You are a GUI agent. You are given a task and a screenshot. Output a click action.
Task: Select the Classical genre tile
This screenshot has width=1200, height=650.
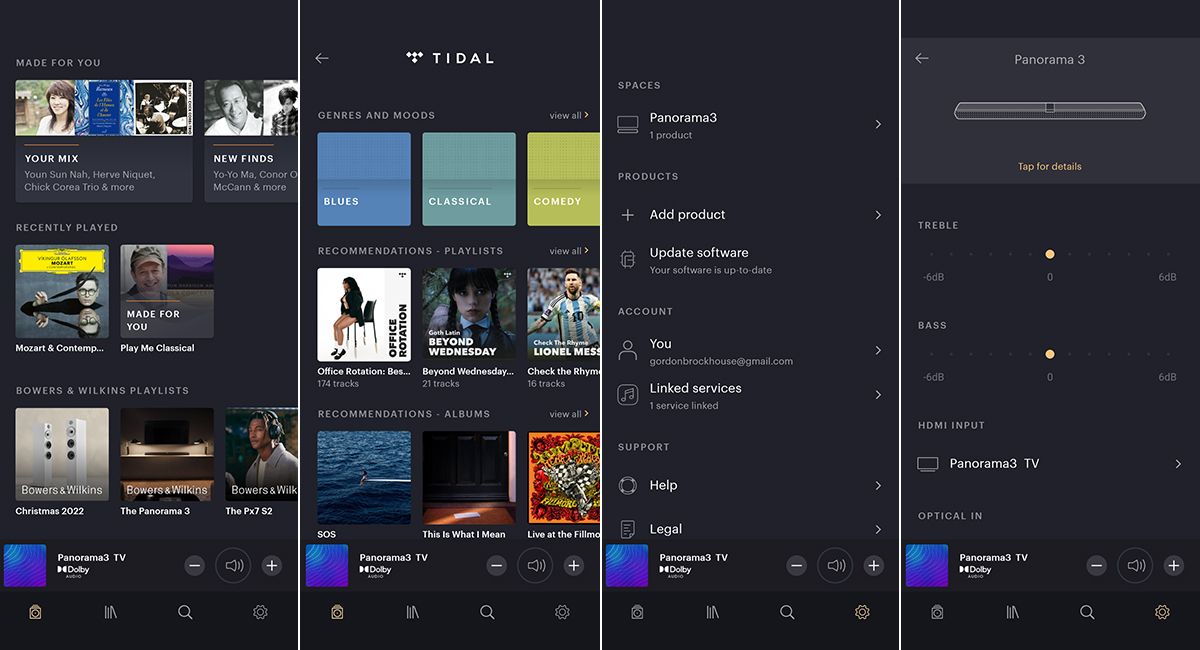469,179
